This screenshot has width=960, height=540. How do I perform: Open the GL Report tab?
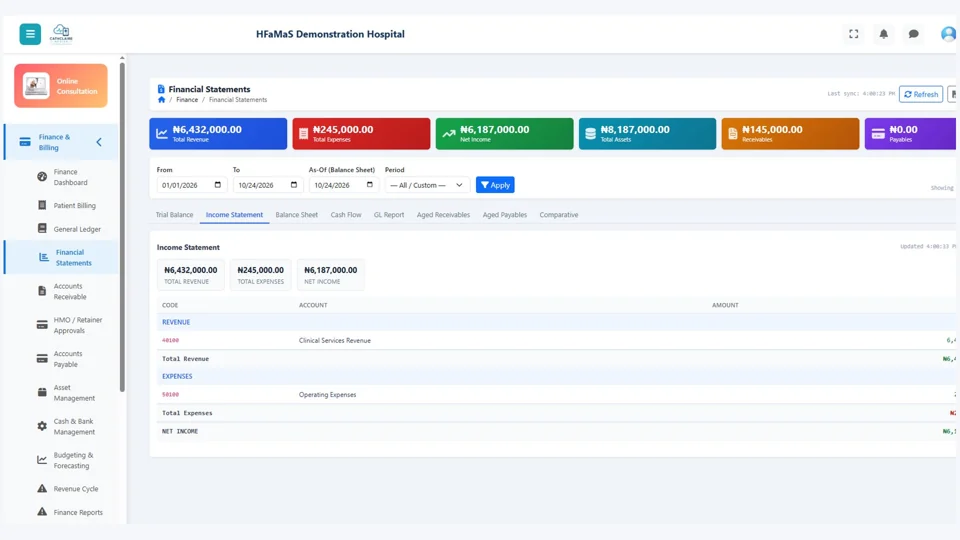coord(389,215)
